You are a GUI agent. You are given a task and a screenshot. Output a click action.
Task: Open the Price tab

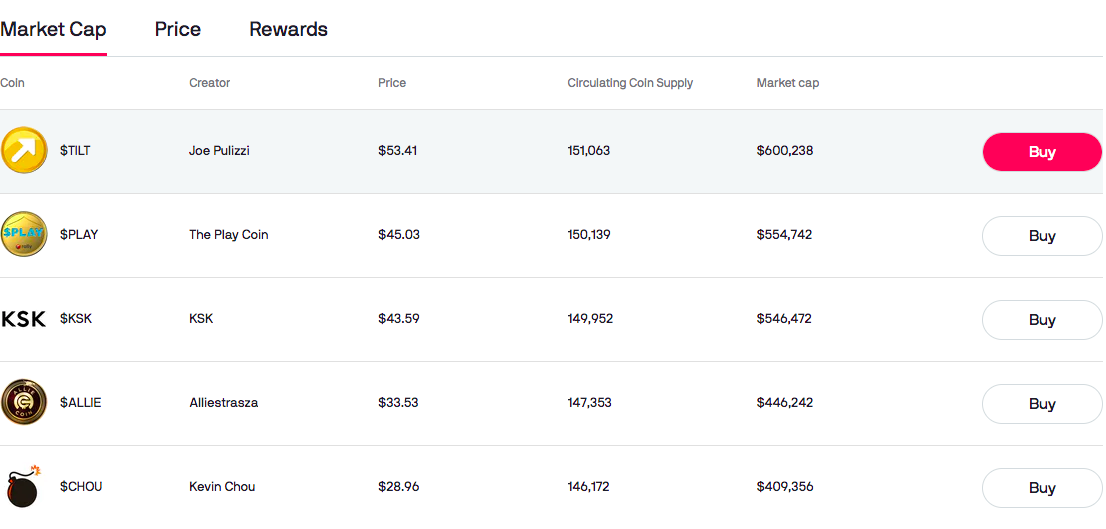click(178, 30)
